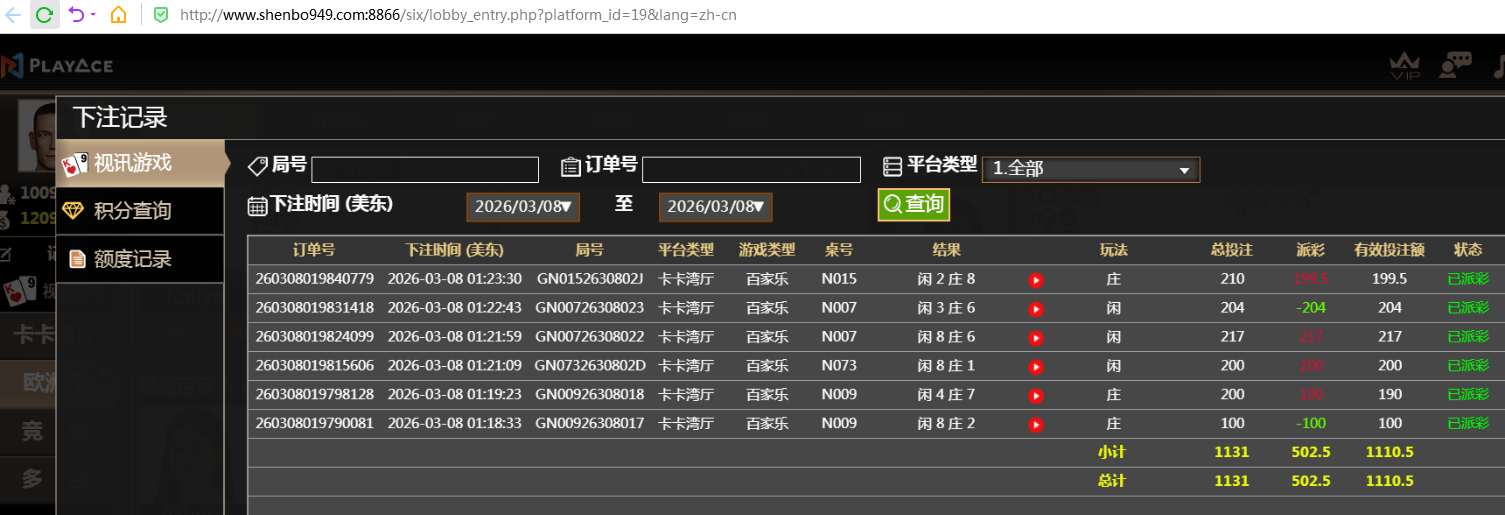Play video replay for order 260308019840779

1036,280
